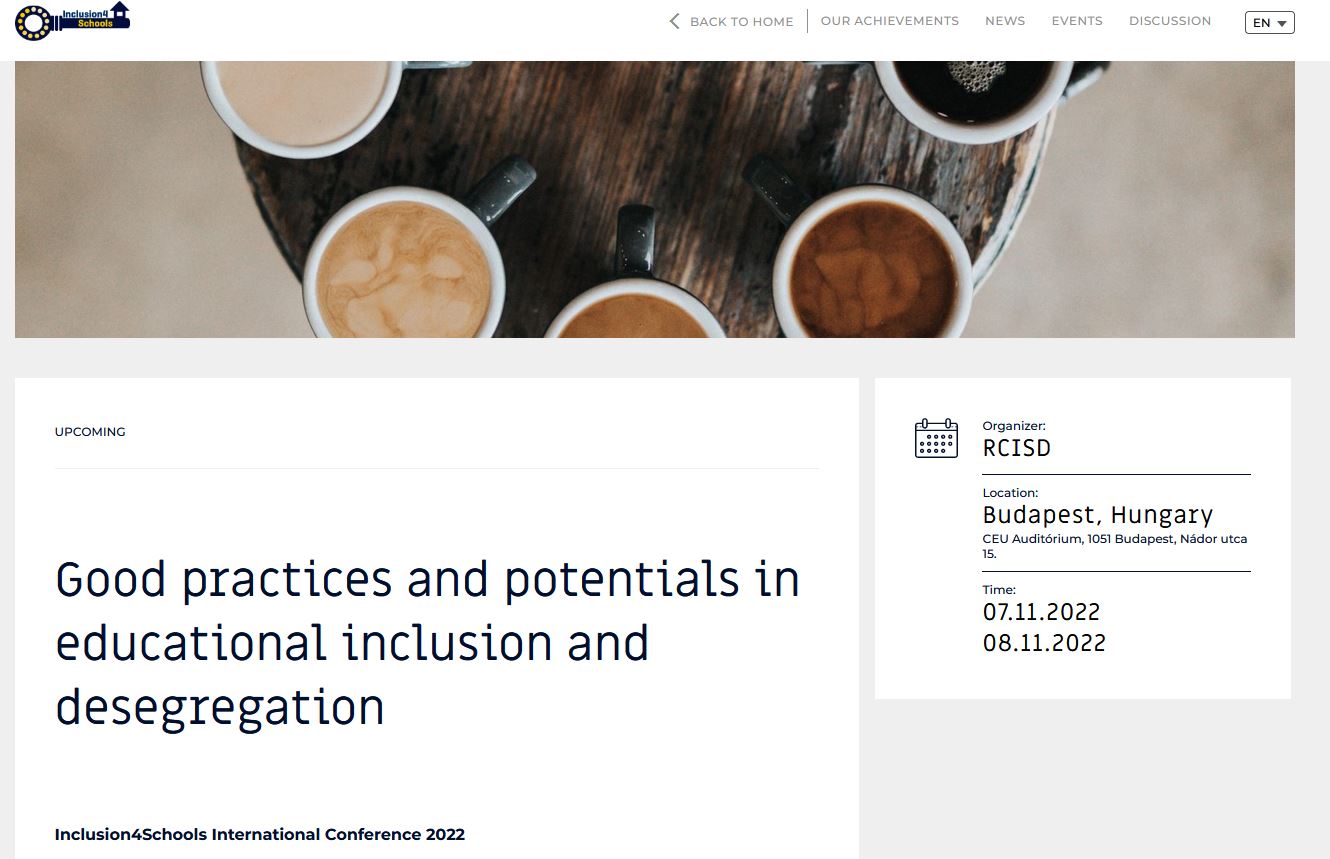The image size is (1330, 859).
Task: Click the Location: label
Action: (x=1011, y=493)
